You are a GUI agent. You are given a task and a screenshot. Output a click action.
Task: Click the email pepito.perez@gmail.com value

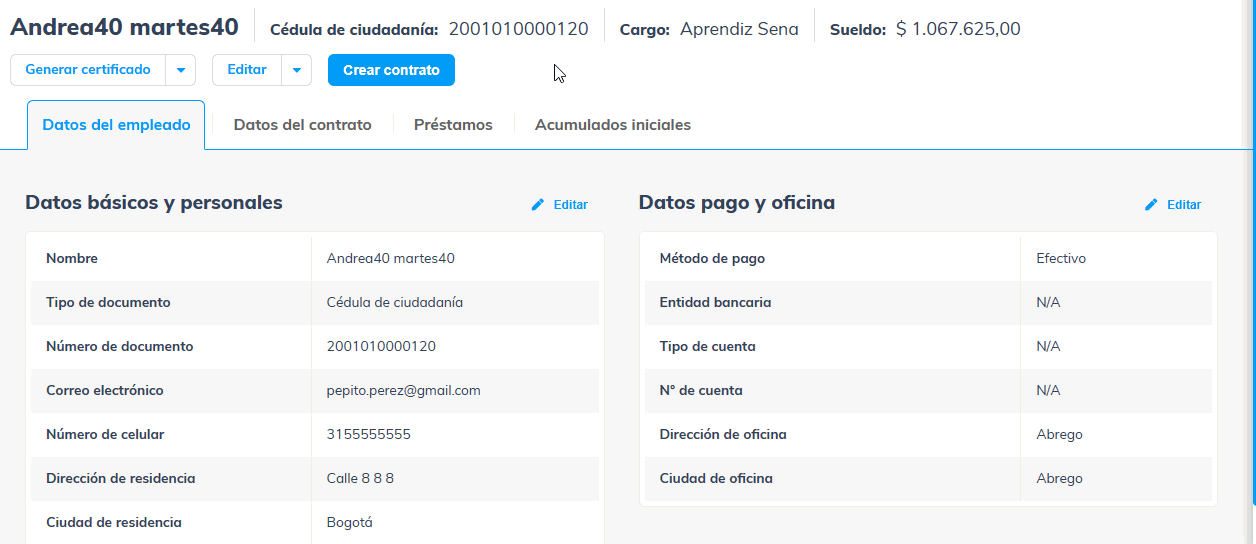(x=403, y=390)
